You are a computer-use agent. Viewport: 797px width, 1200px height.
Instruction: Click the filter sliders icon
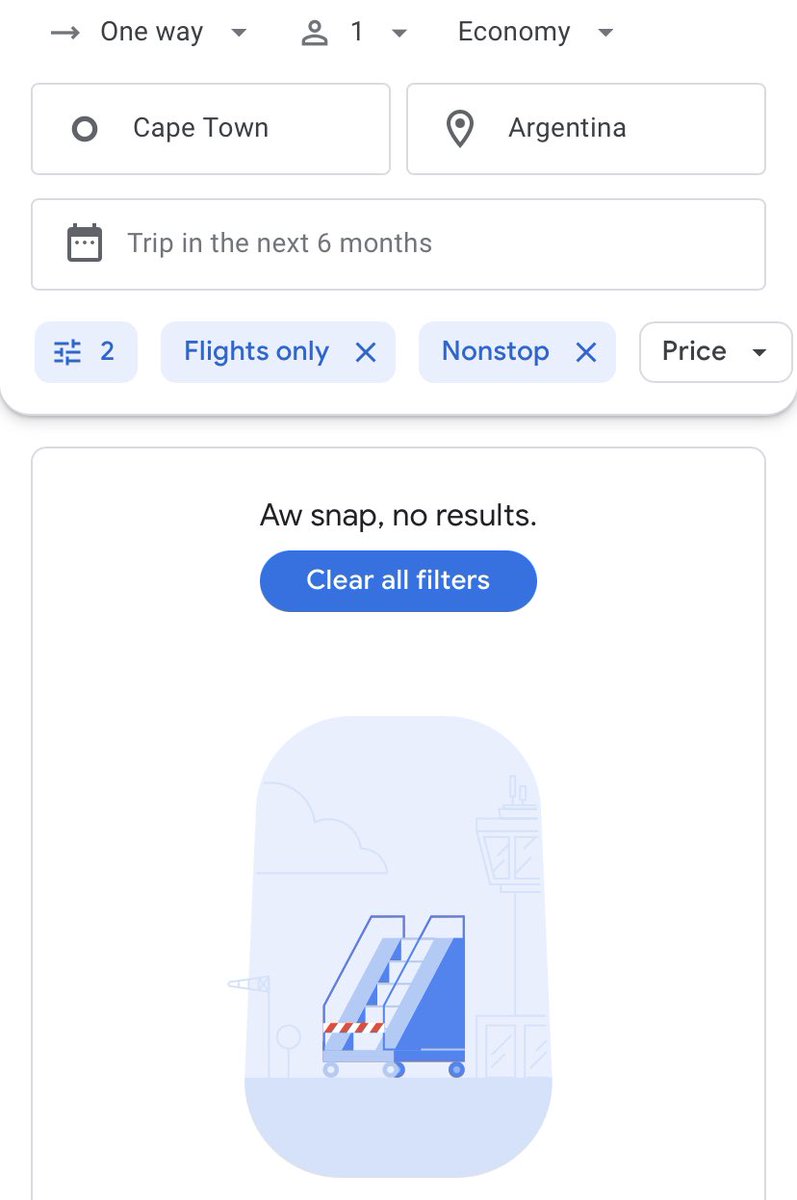coord(67,352)
